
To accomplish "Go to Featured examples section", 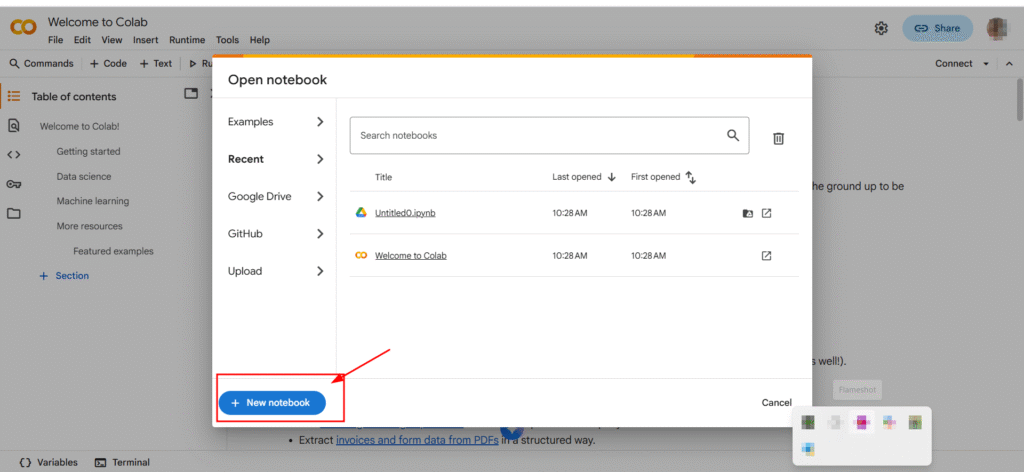I will tap(114, 251).
